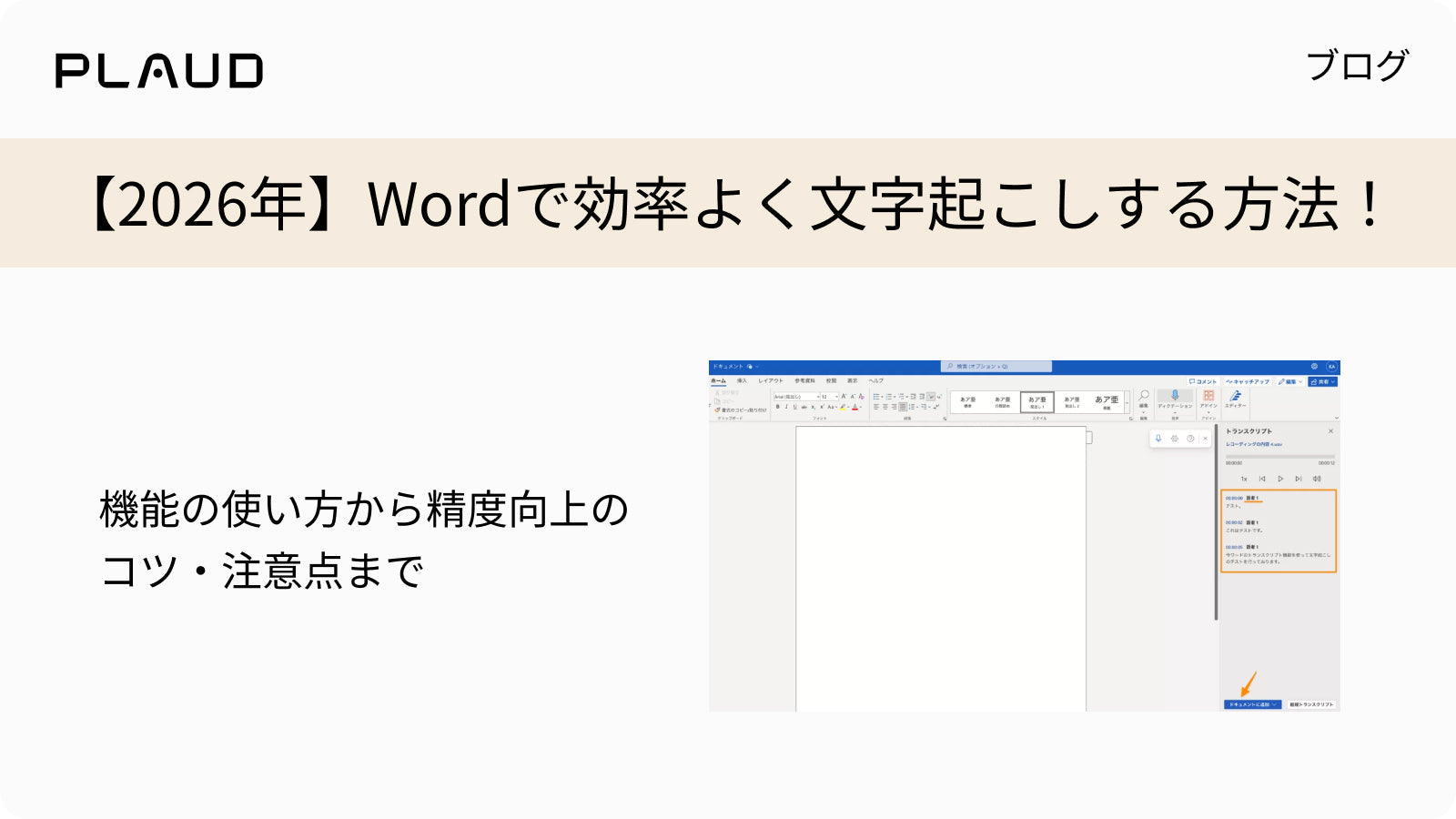Open the ドキュメントに追加 dropdown arrow
Image resolution: width=1456 pixels, height=819 pixels.
[x=1274, y=704]
